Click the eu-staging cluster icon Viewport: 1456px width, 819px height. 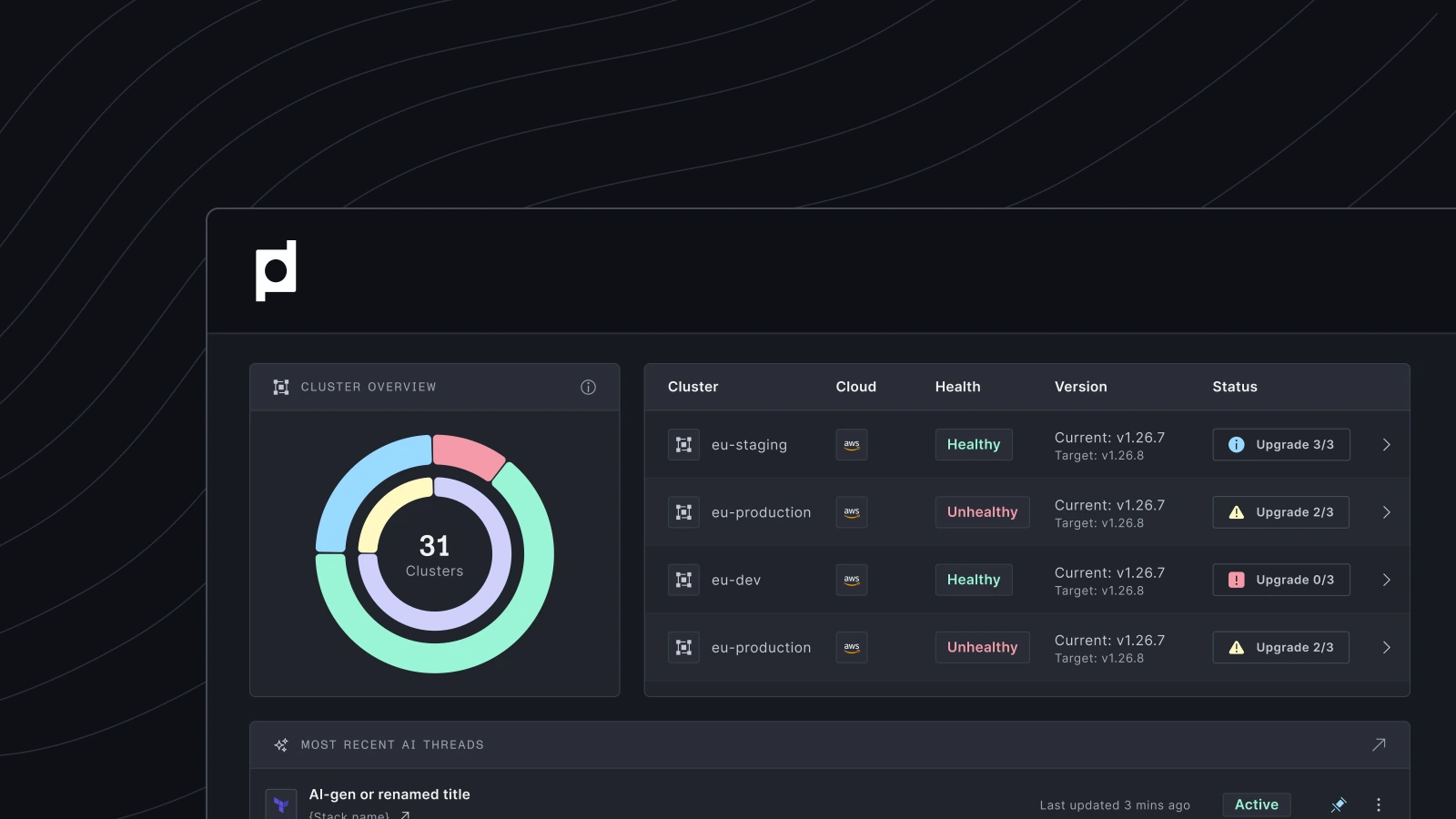(683, 445)
